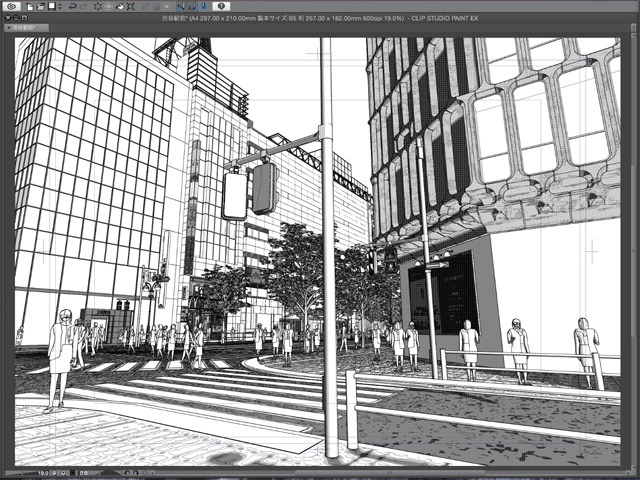Select the Fill bucket icon
The height and width of the screenshot is (480, 640).
pos(120,7)
